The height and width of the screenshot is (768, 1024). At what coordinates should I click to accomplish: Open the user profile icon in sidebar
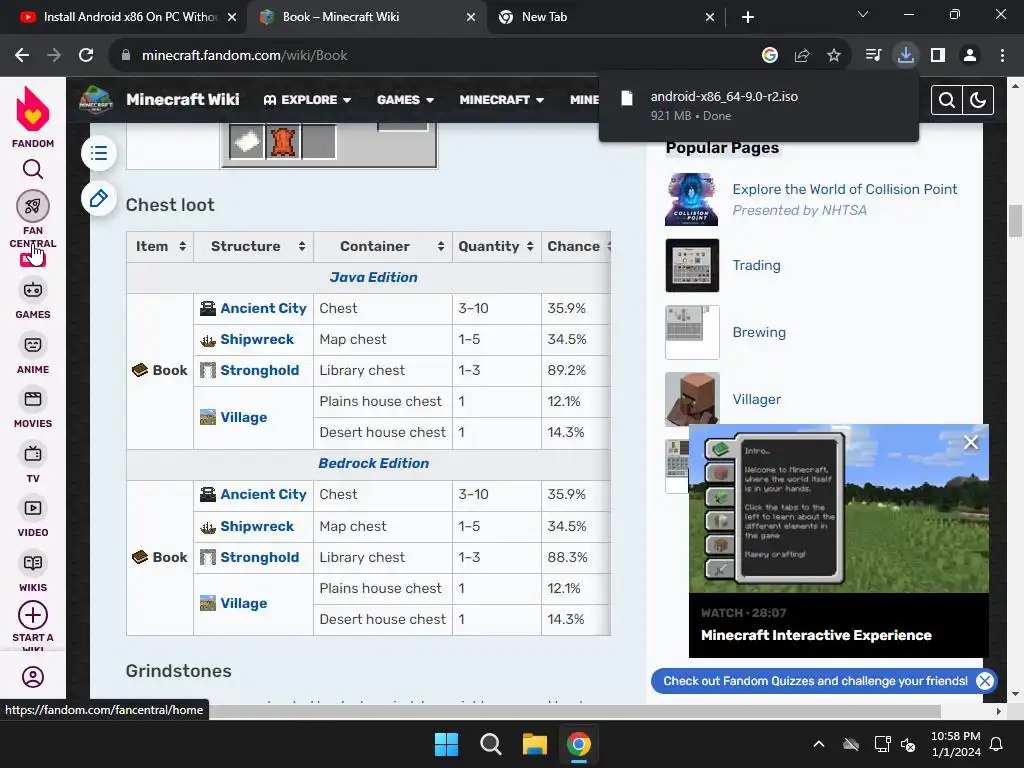(x=33, y=677)
